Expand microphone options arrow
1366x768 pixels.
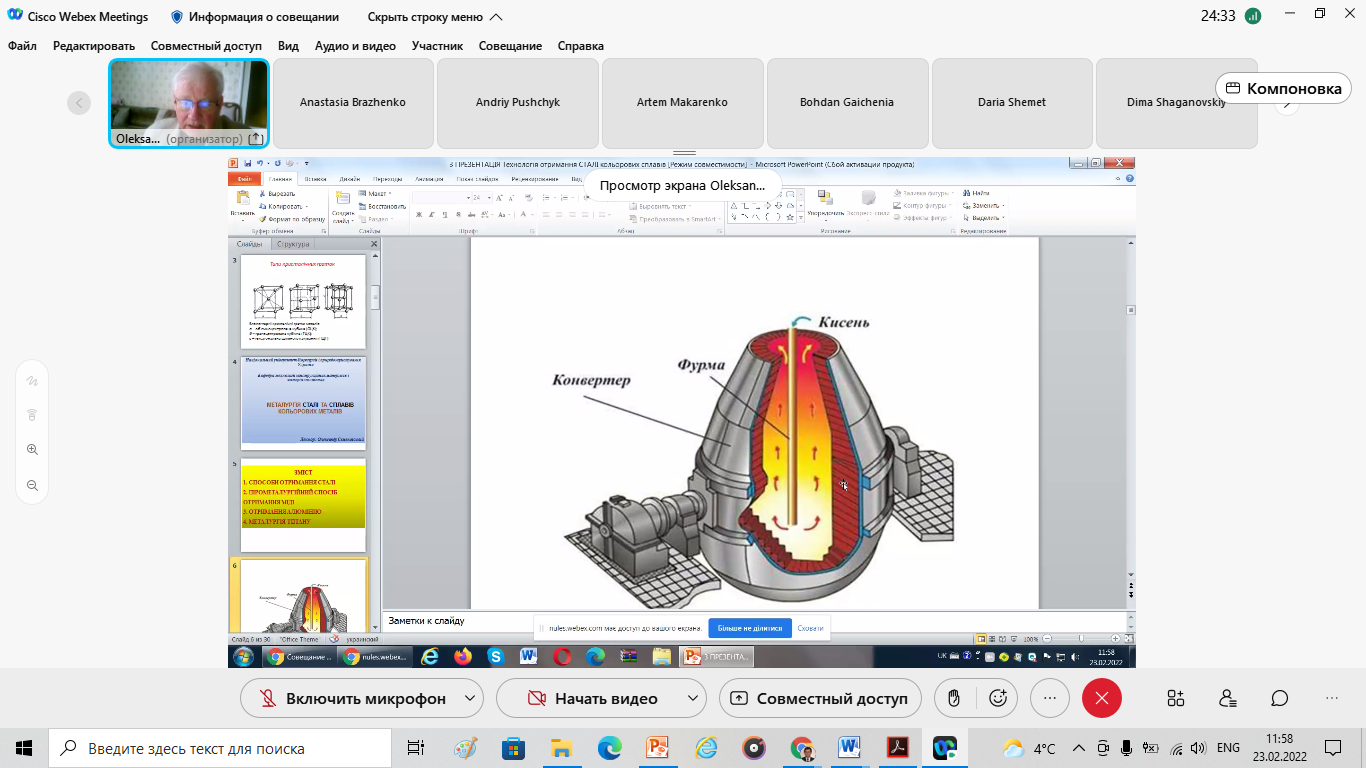pos(470,698)
